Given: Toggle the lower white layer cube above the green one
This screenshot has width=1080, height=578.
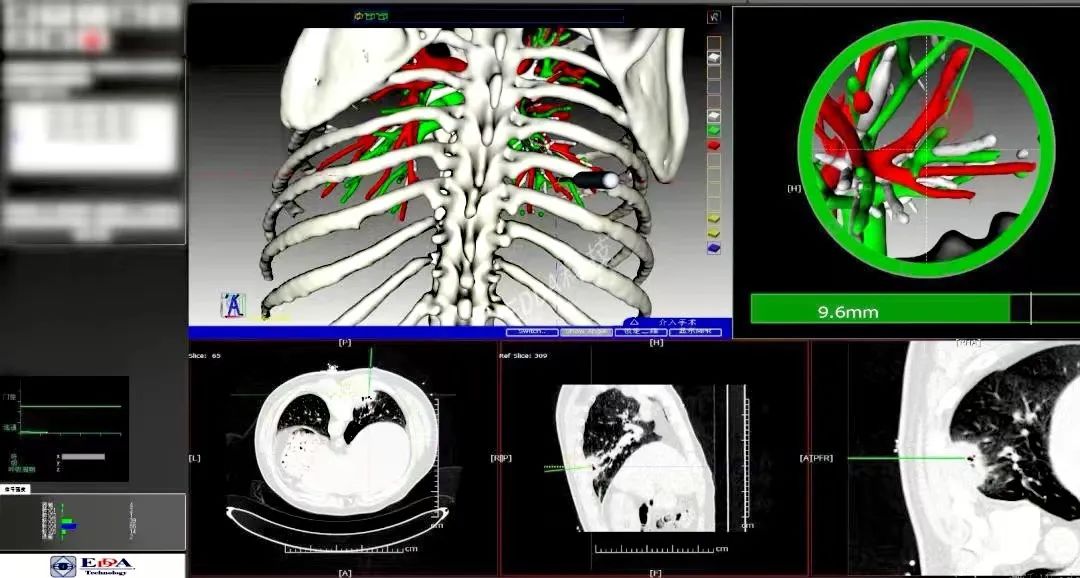Looking at the screenshot, I should click(x=714, y=115).
